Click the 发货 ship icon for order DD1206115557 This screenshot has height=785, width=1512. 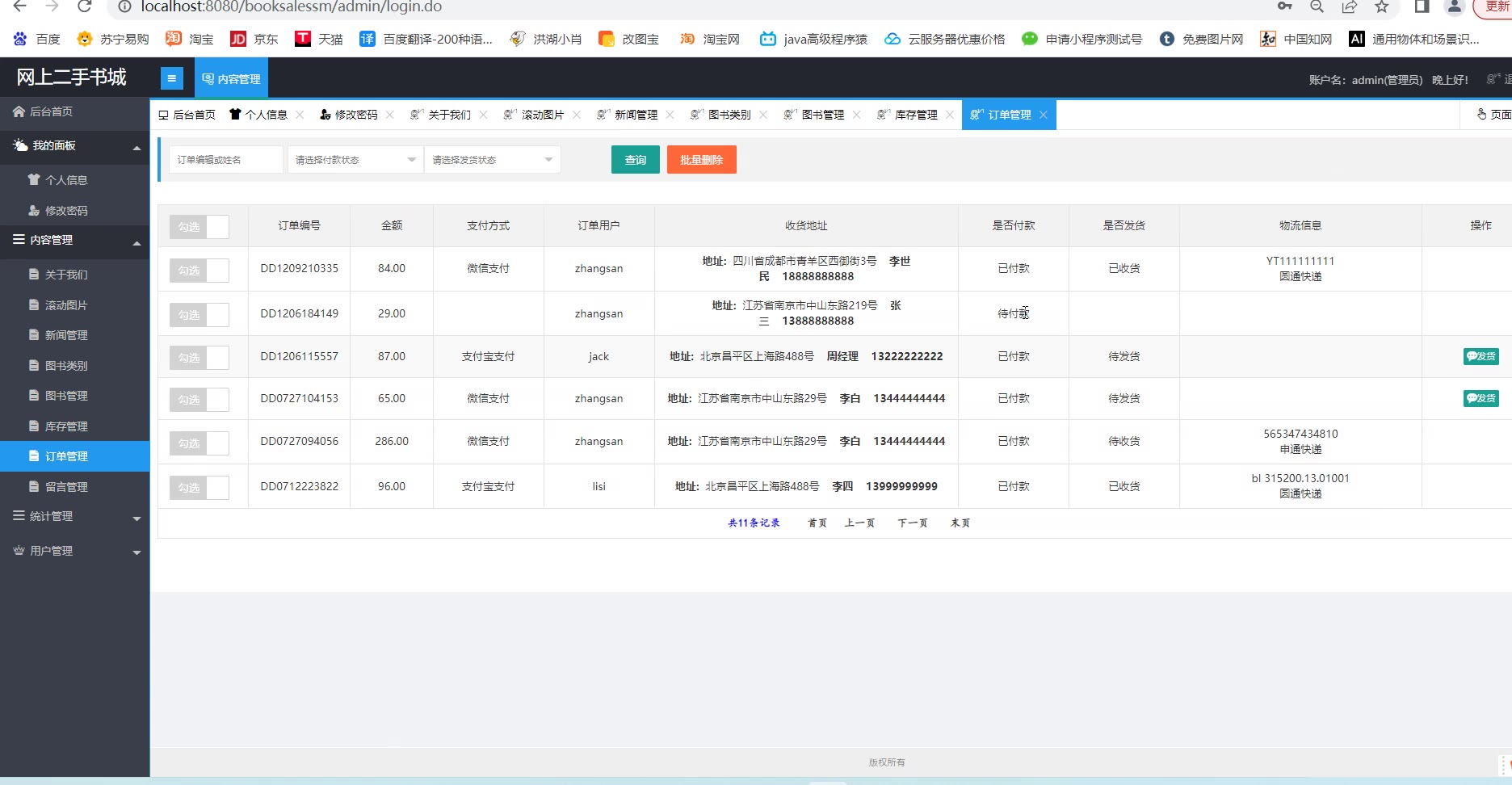(1480, 356)
